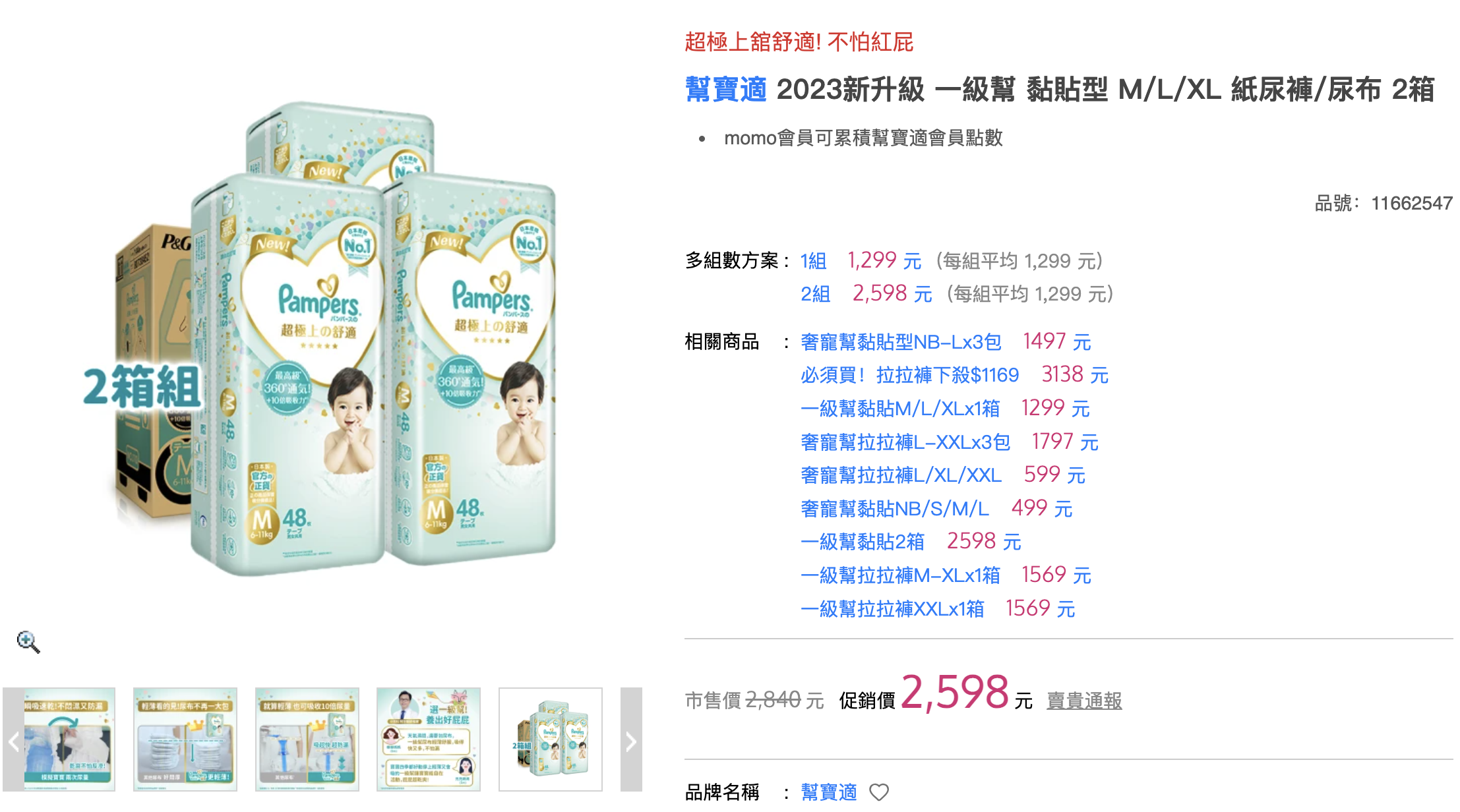Open 一級幫拉拉褲XXLx1箱 related product
This screenshot has height=812, width=1460.
click(892, 609)
